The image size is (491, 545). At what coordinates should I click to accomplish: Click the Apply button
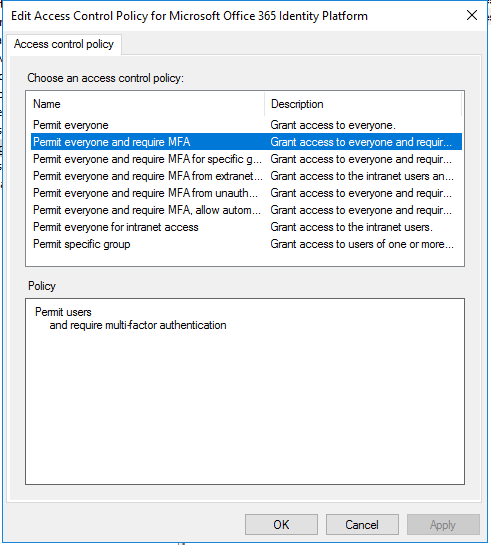pos(443,524)
